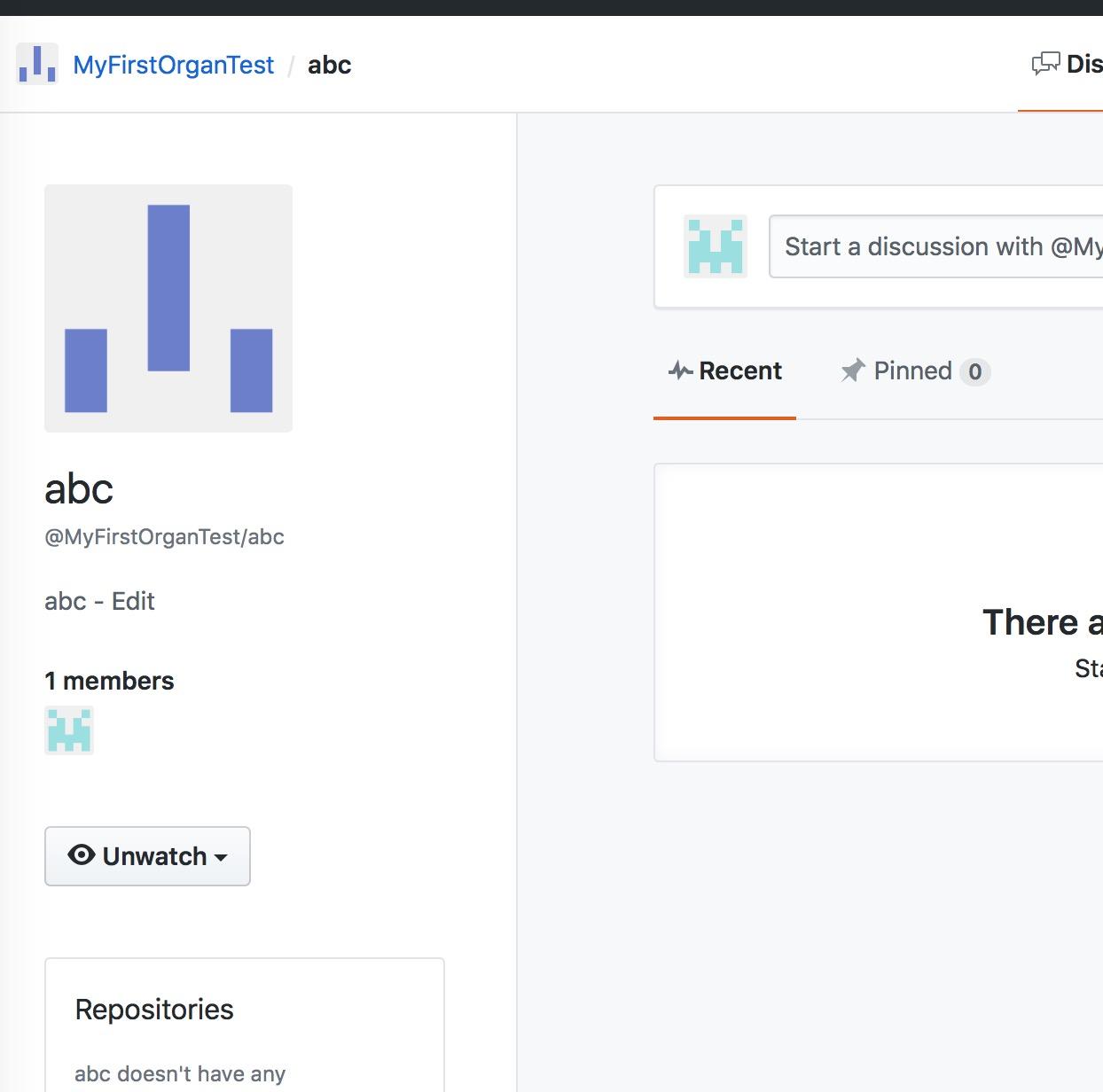
Task: Open the Unwatch dropdown caret
Action: (x=221, y=858)
